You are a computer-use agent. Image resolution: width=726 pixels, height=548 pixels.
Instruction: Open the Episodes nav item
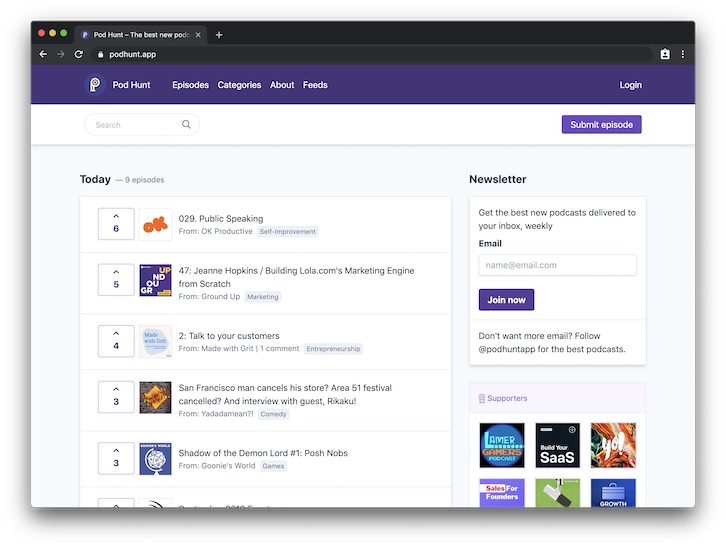(x=190, y=85)
